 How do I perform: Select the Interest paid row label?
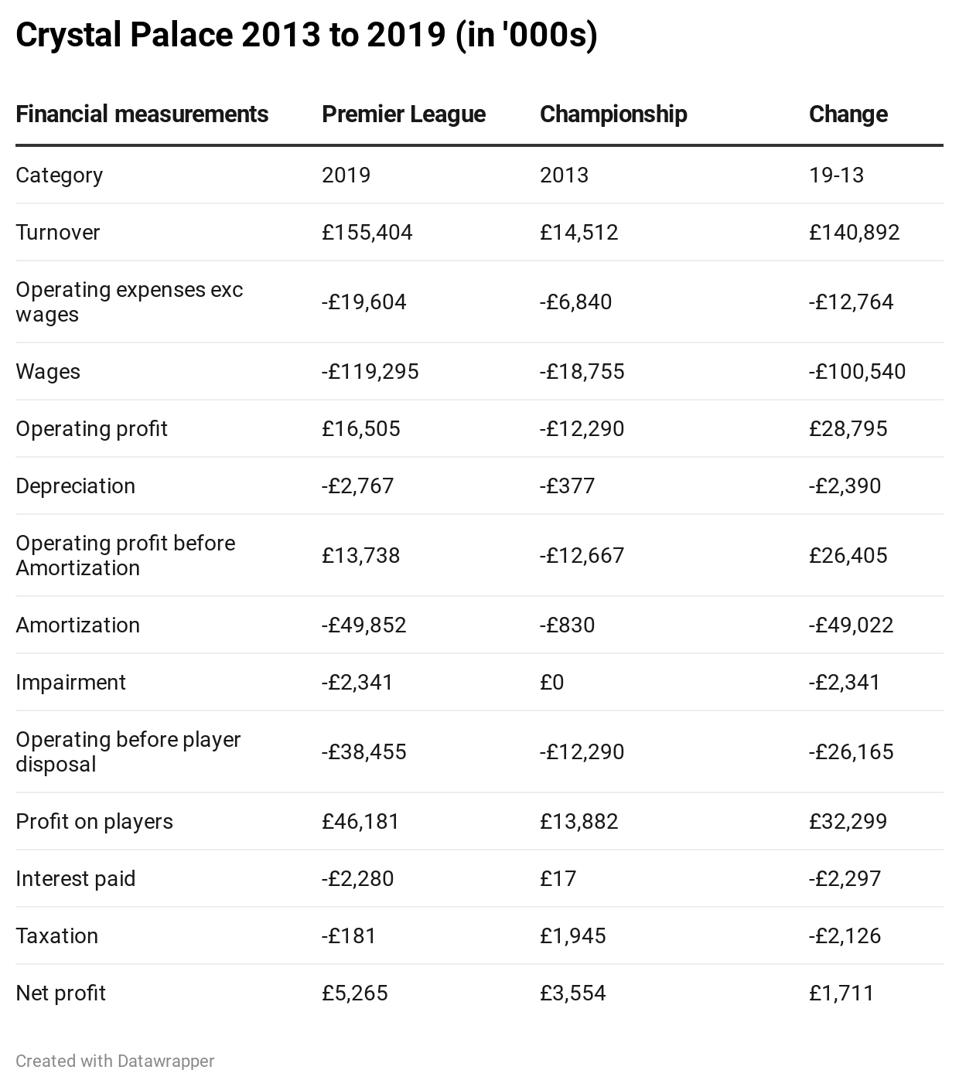coord(75,878)
